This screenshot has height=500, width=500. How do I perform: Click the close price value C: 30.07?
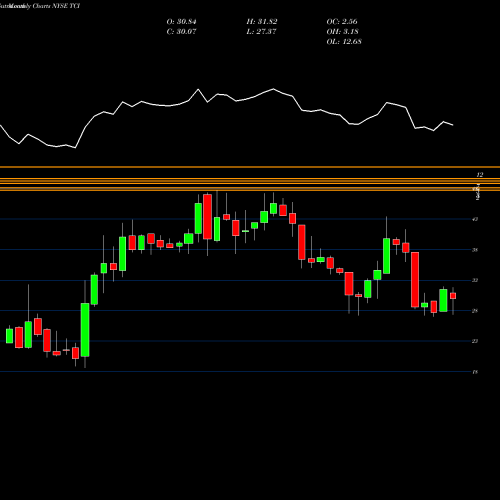[x=181, y=32]
